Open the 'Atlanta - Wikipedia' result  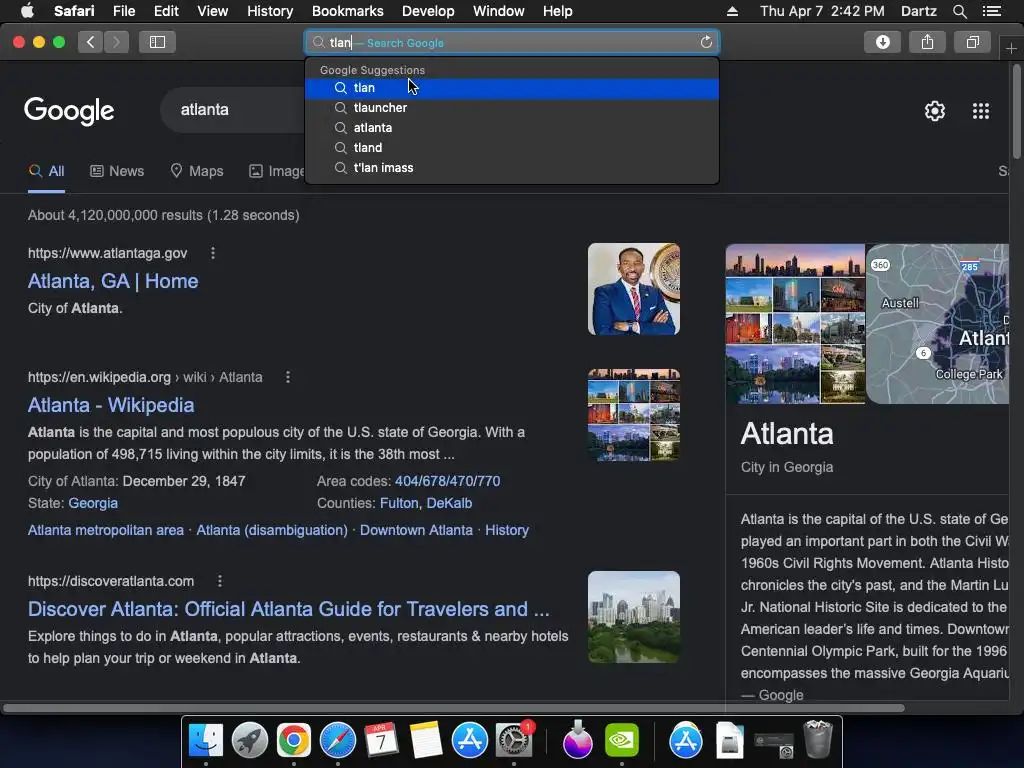click(111, 405)
